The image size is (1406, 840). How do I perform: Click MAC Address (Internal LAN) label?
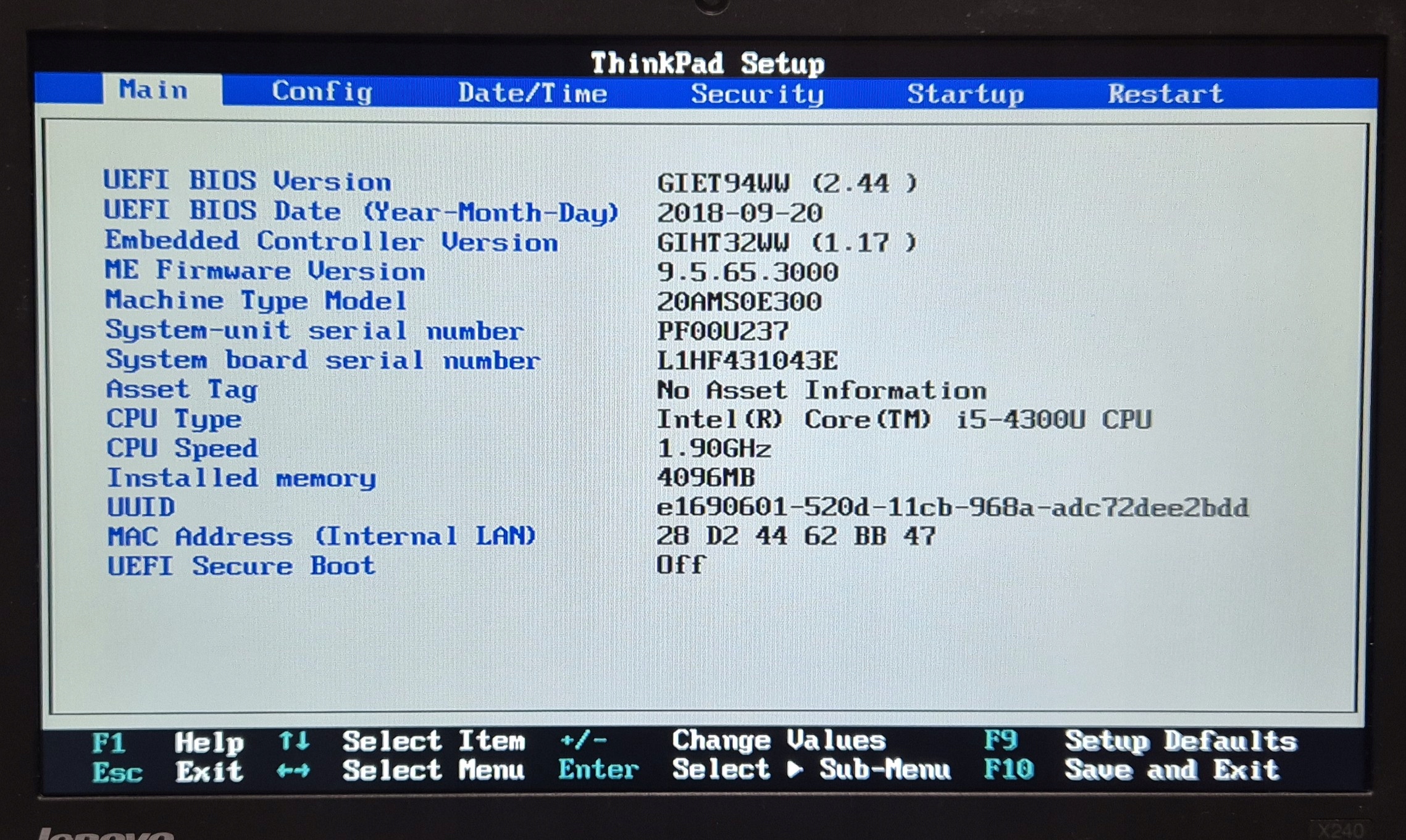pyautogui.click(x=322, y=536)
